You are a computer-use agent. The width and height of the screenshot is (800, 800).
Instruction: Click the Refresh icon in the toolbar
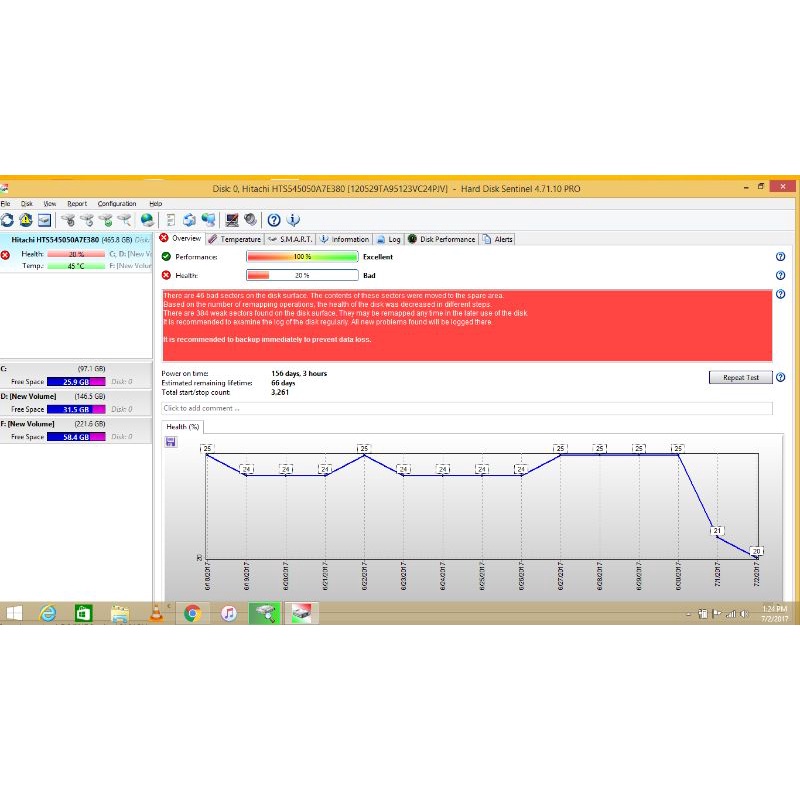pyautogui.click(x=7, y=220)
